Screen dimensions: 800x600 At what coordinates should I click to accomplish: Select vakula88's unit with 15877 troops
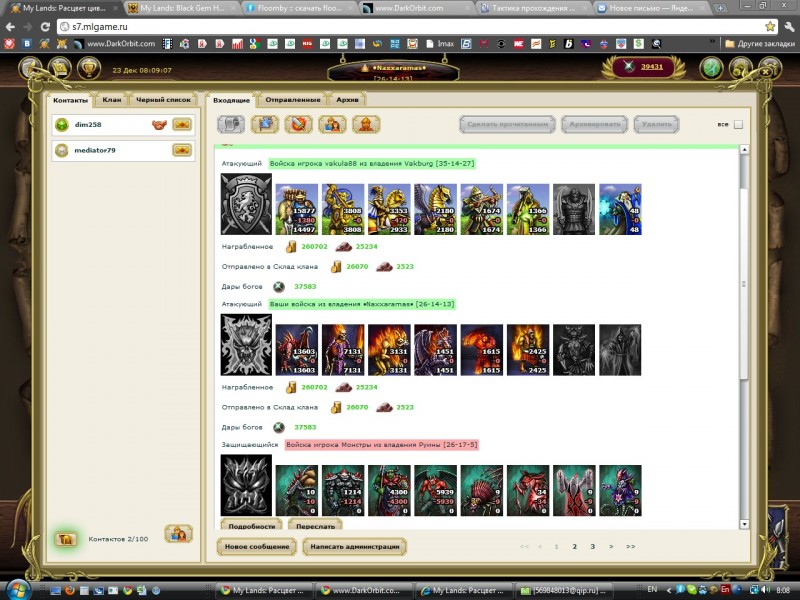coord(296,209)
